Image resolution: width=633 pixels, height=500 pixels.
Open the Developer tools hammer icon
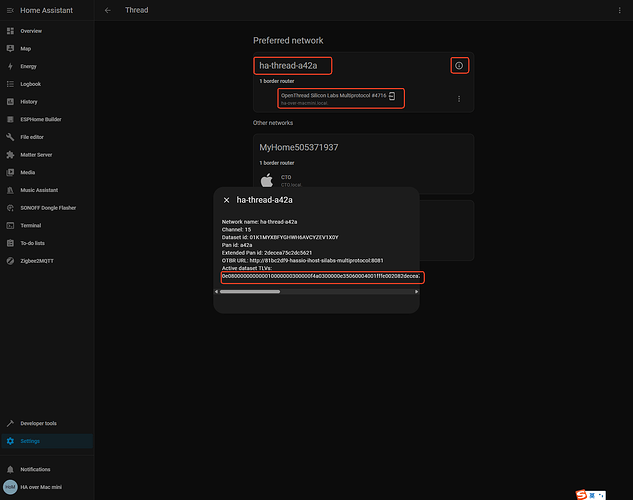click(x=10, y=423)
